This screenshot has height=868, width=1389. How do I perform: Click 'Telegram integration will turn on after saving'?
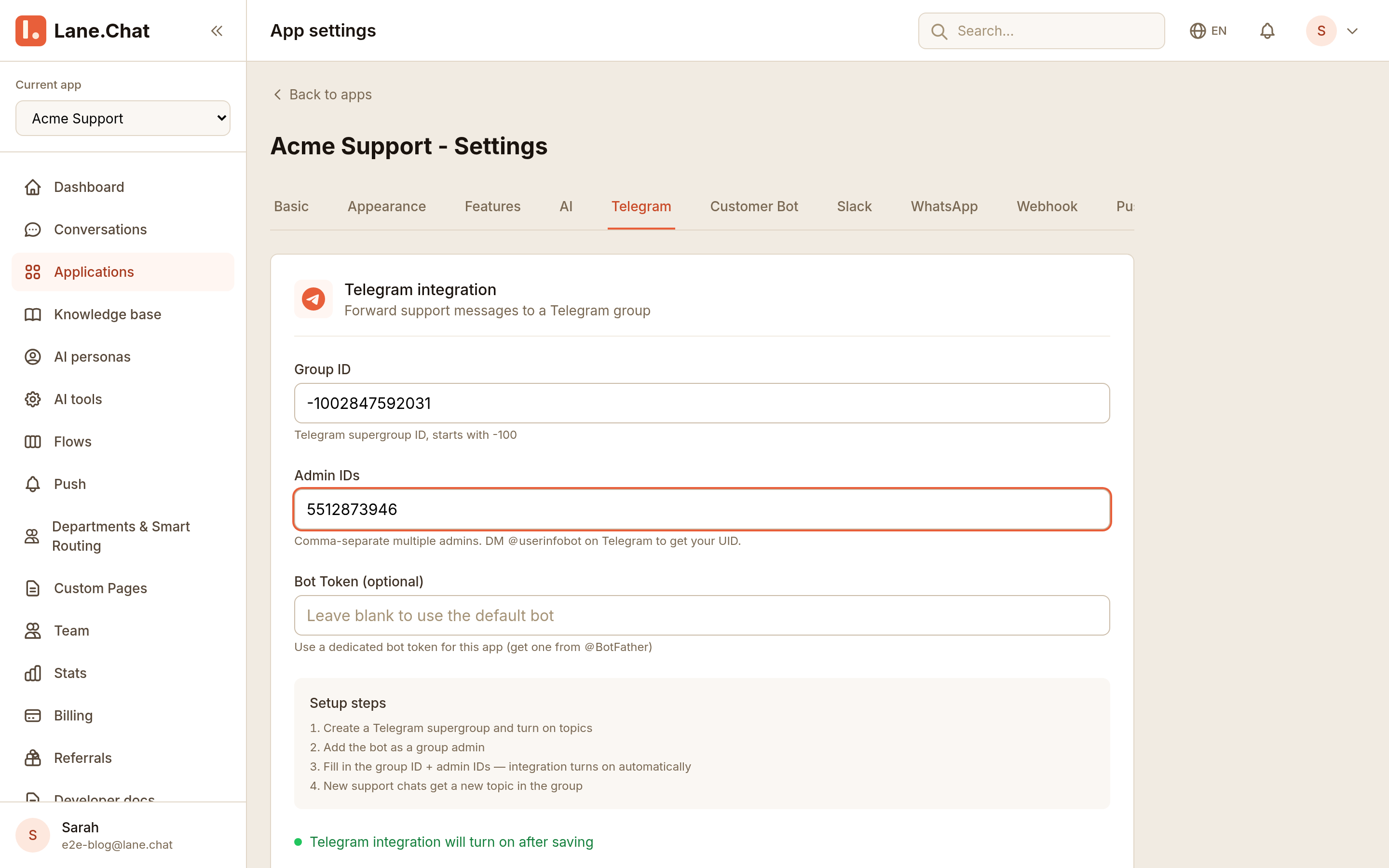(451, 842)
